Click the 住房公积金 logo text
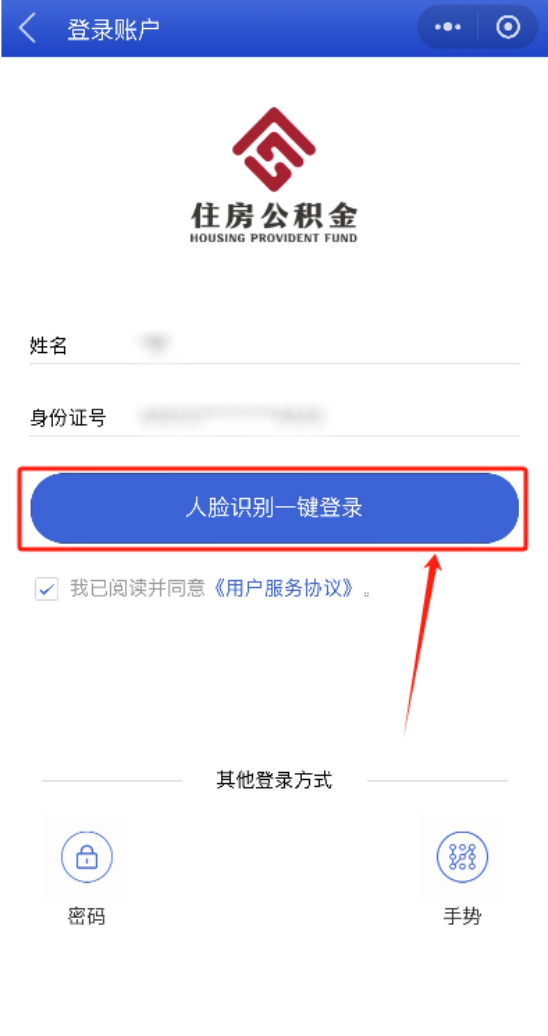 pos(274,215)
